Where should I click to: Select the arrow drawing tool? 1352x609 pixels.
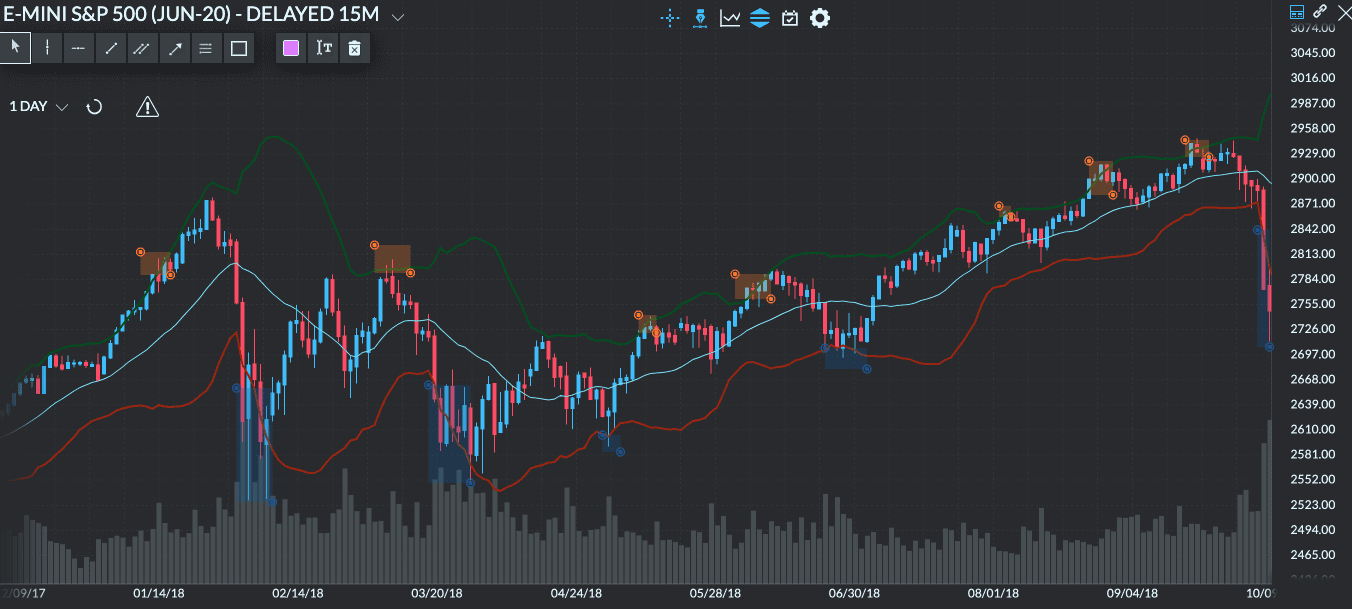(x=174, y=47)
